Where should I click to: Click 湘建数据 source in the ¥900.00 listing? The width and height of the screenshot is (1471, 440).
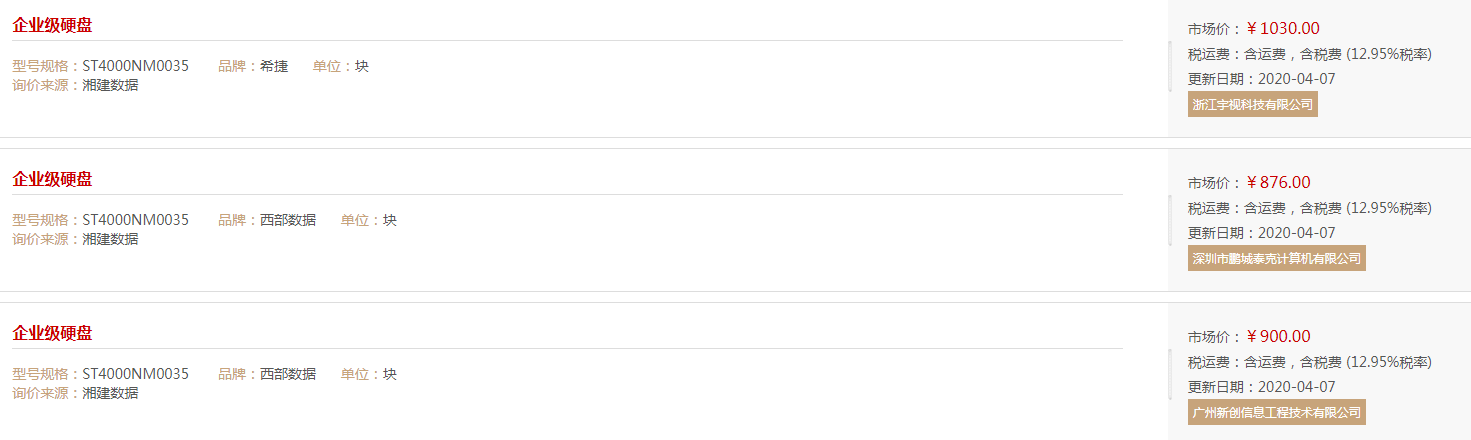pos(110,393)
